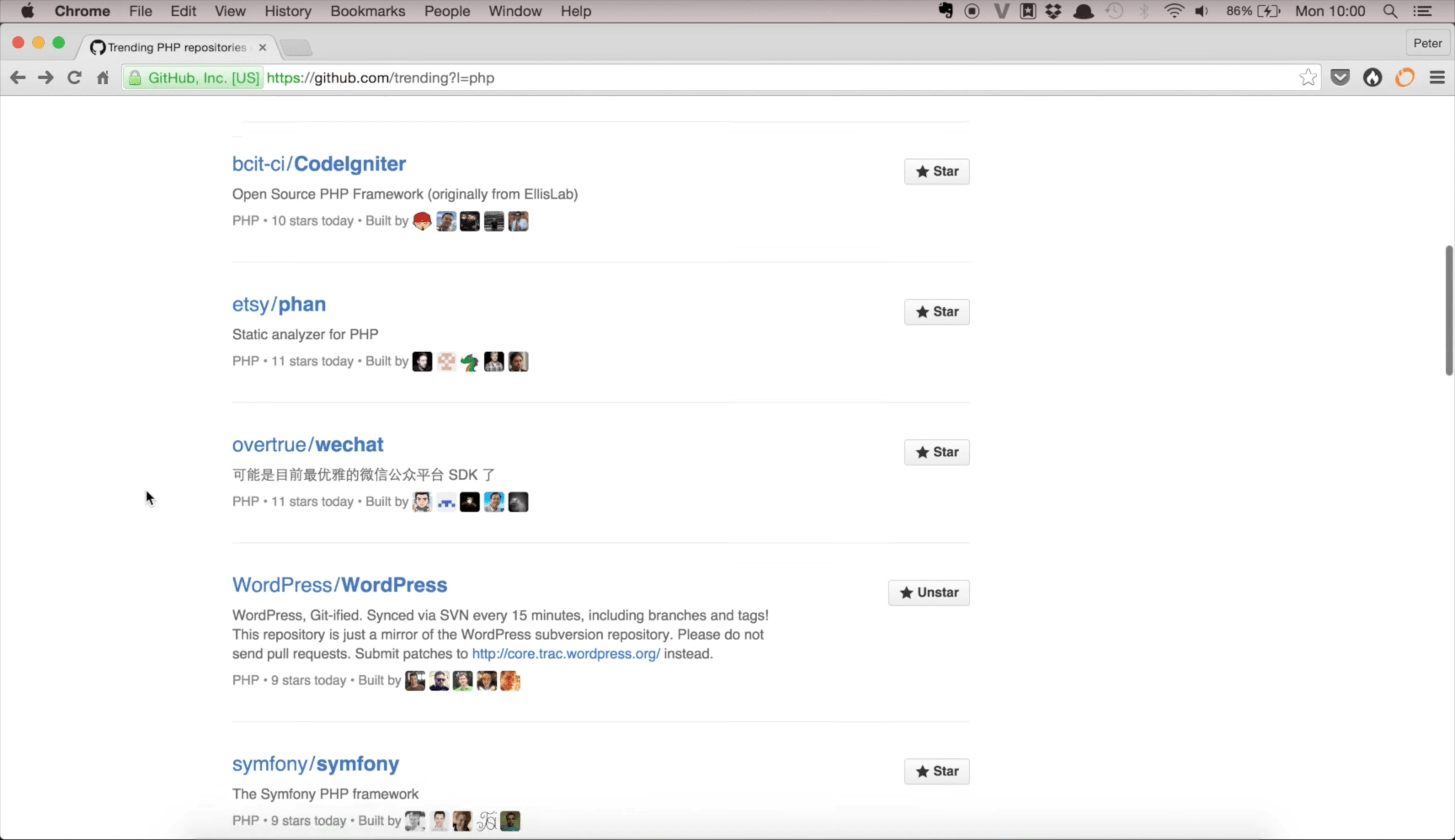Click the green lock security icon
The image size is (1455, 840).
click(134, 77)
